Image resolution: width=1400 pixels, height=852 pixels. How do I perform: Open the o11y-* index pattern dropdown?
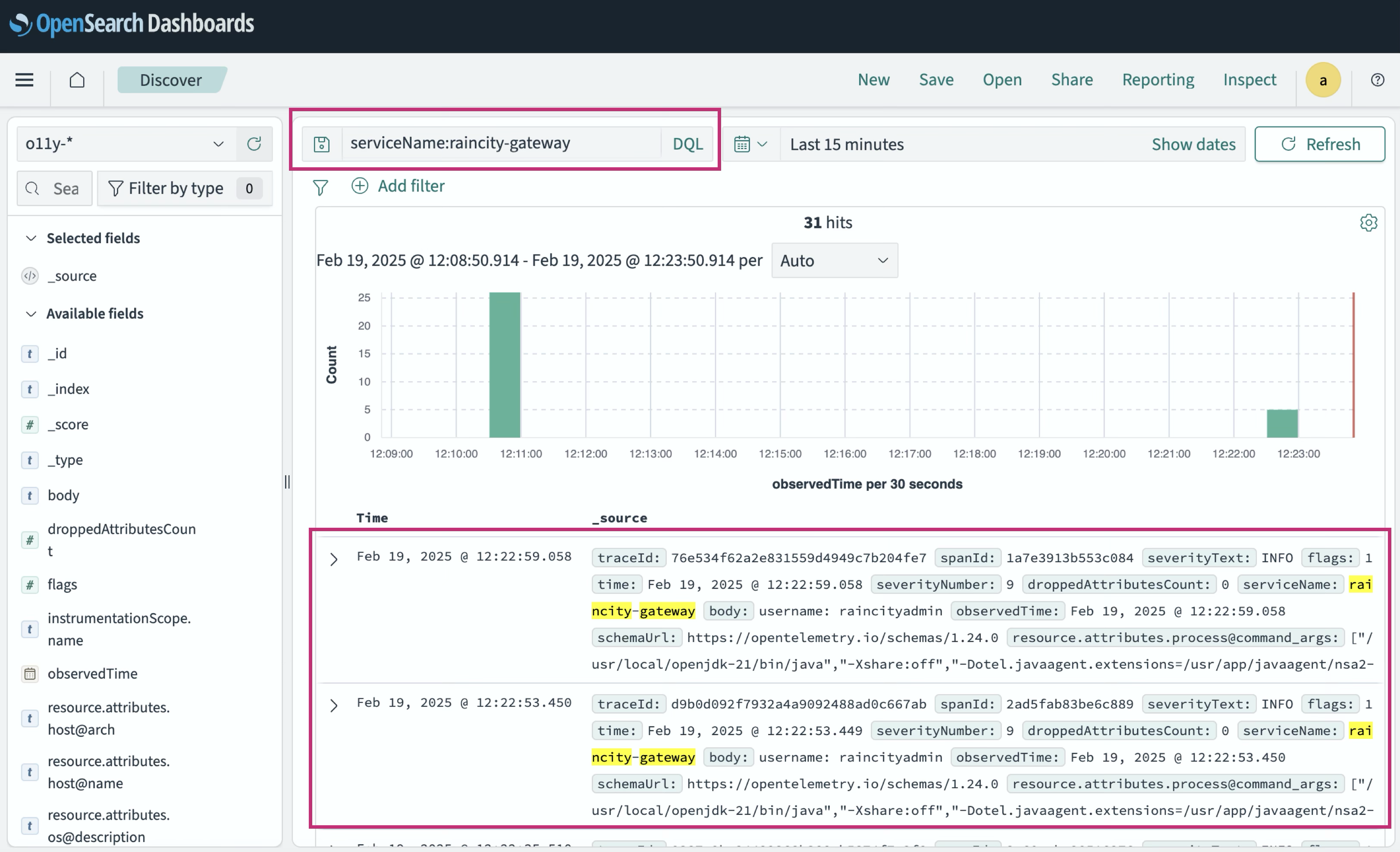tap(126, 144)
